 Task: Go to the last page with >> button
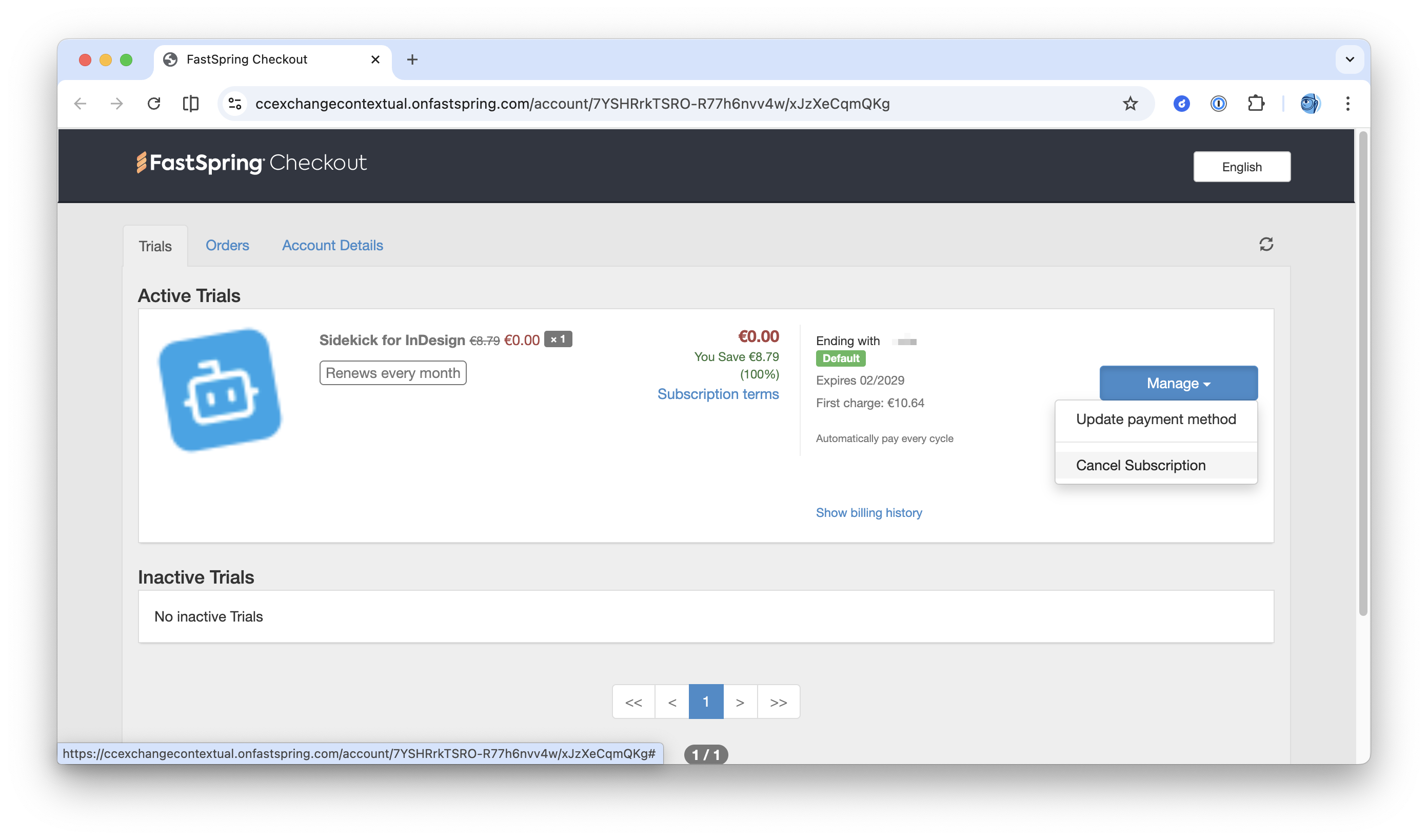(779, 701)
